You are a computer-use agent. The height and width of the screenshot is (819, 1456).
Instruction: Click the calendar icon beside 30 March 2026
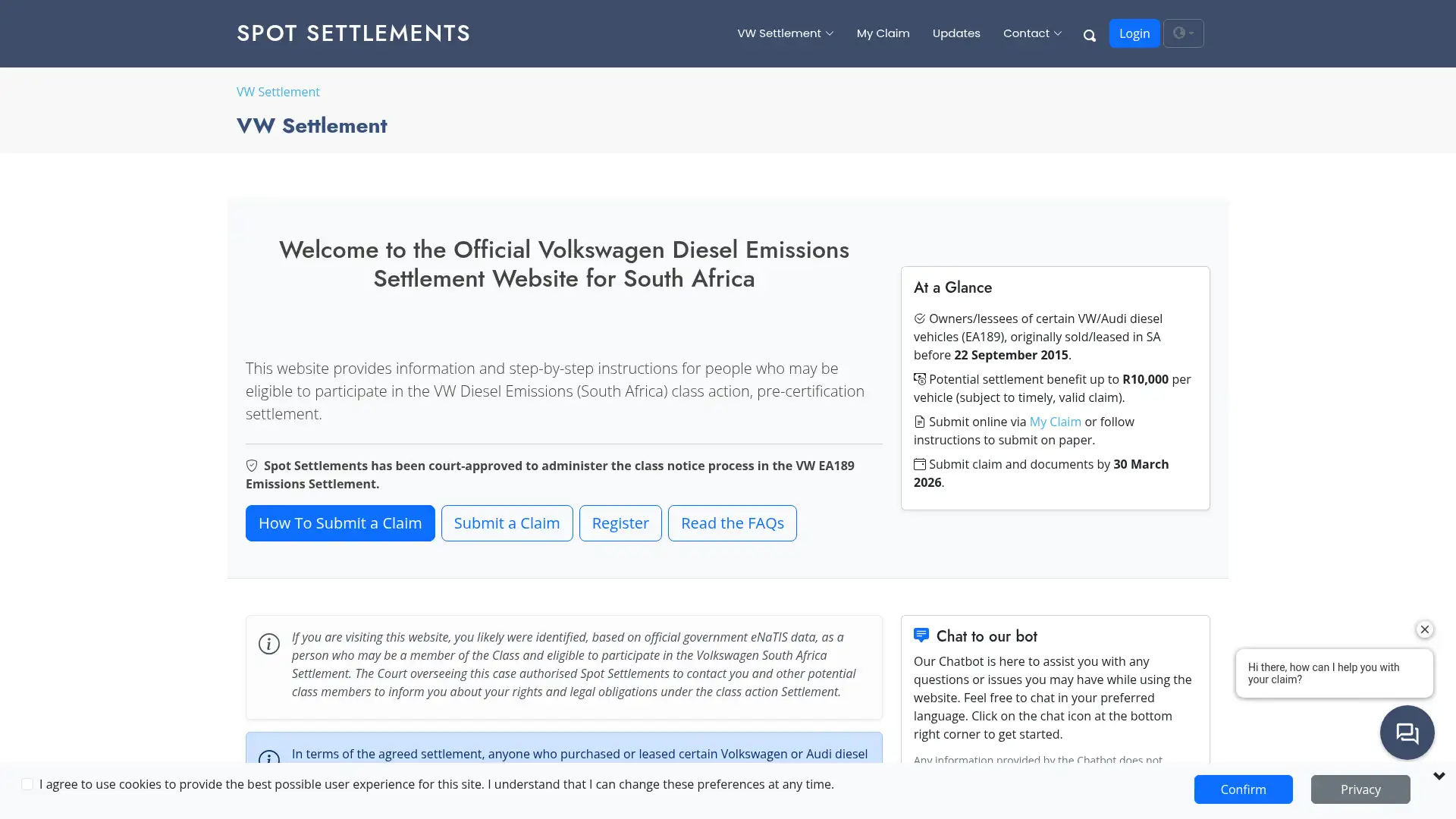[920, 463]
